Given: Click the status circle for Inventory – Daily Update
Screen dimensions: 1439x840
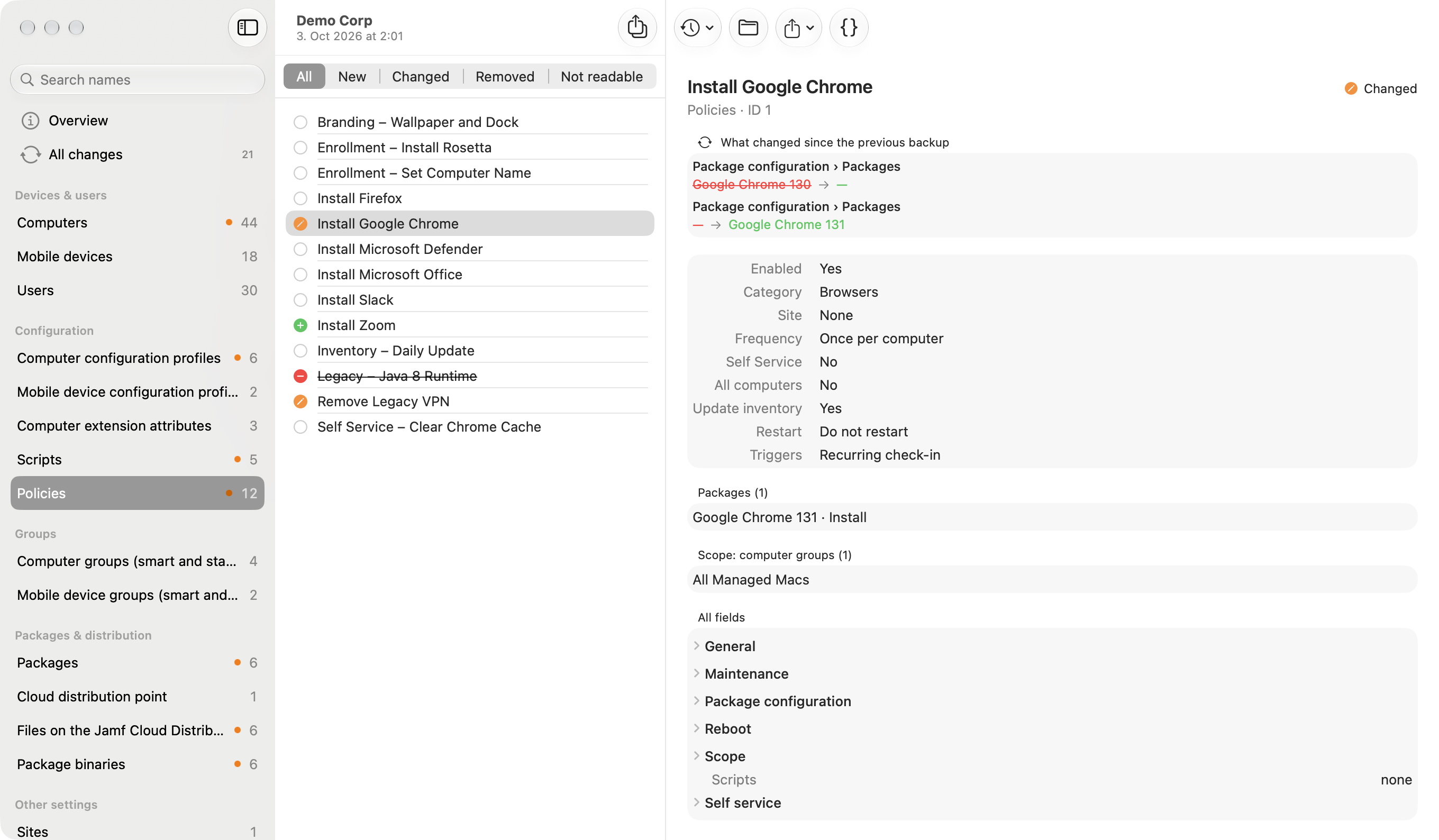Looking at the screenshot, I should point(300,351).
